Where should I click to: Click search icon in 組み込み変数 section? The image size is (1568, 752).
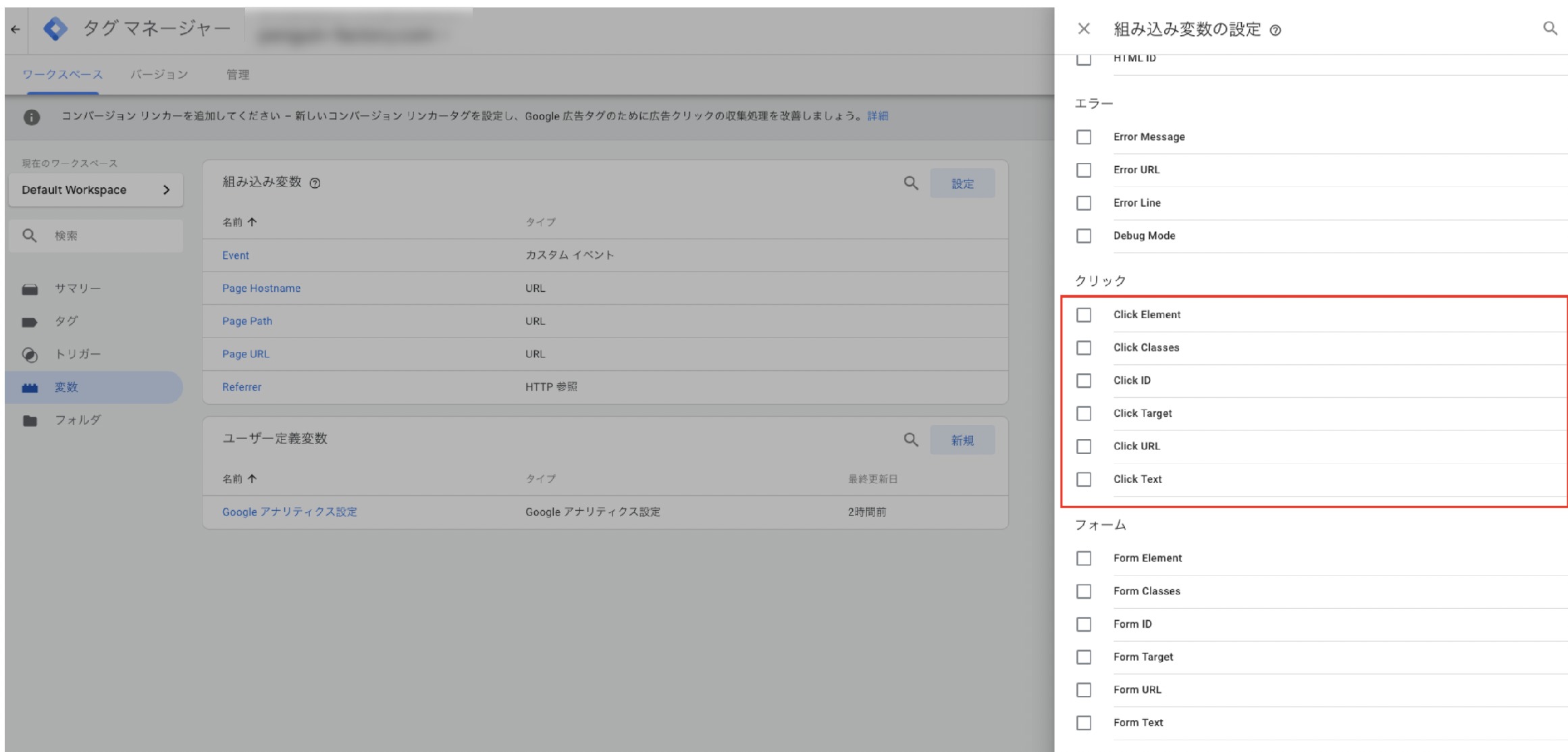[911, 183]
